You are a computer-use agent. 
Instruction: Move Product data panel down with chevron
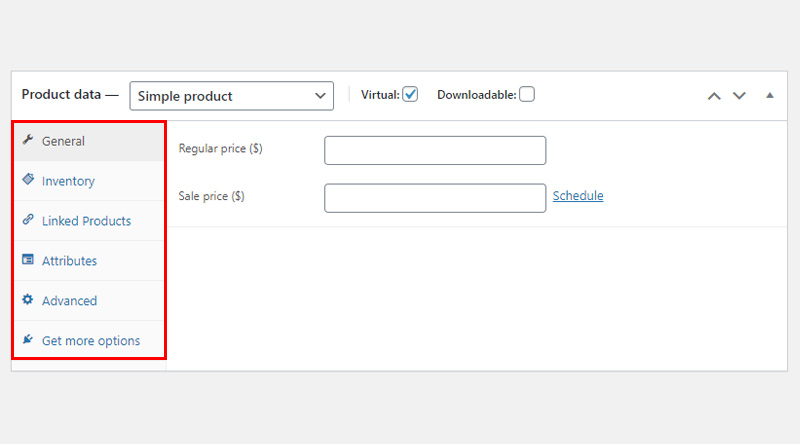[739, 96]
